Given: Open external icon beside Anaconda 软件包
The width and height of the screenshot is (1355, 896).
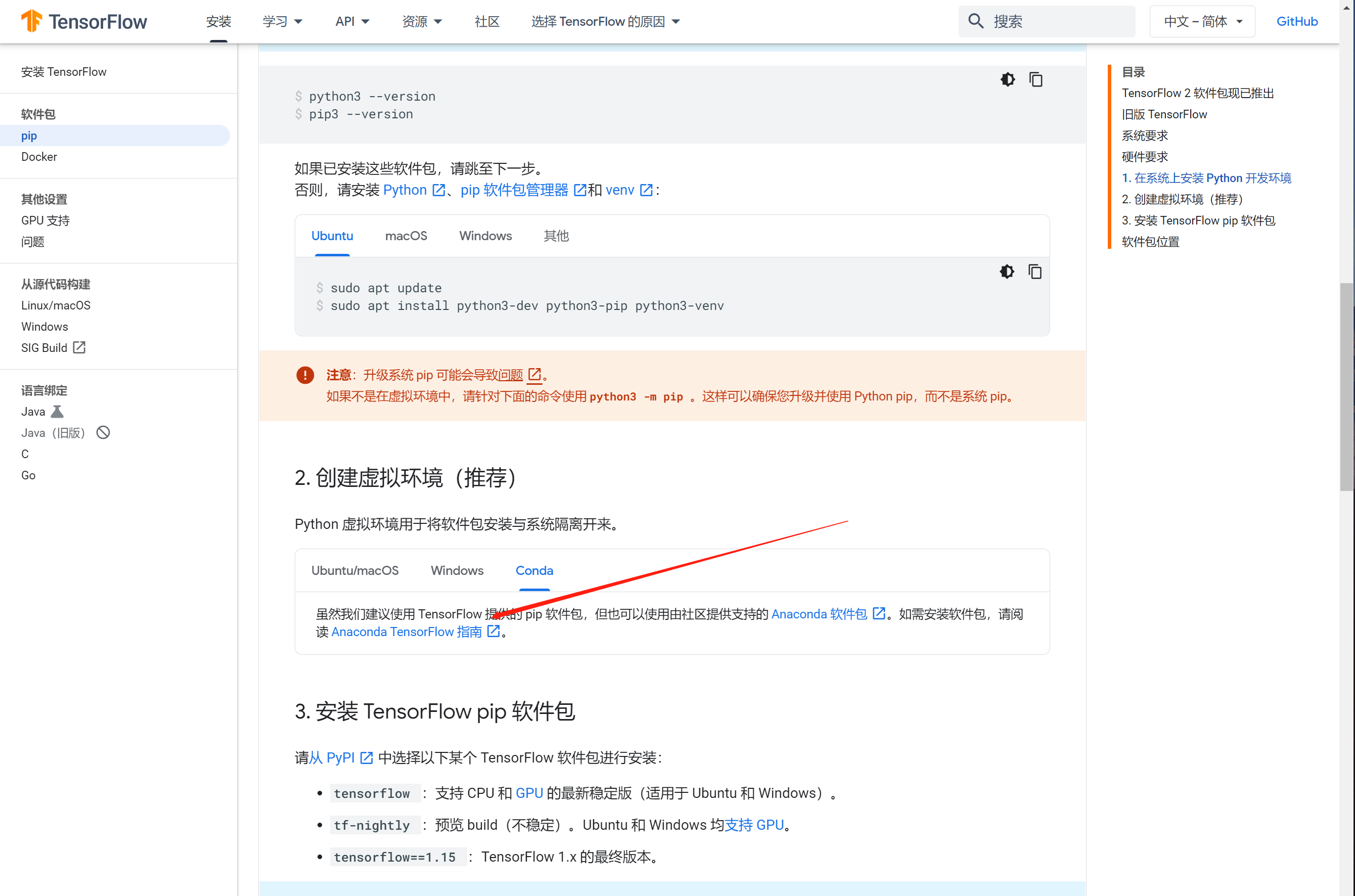Looking at the screenshot, I should pos(879,614).
